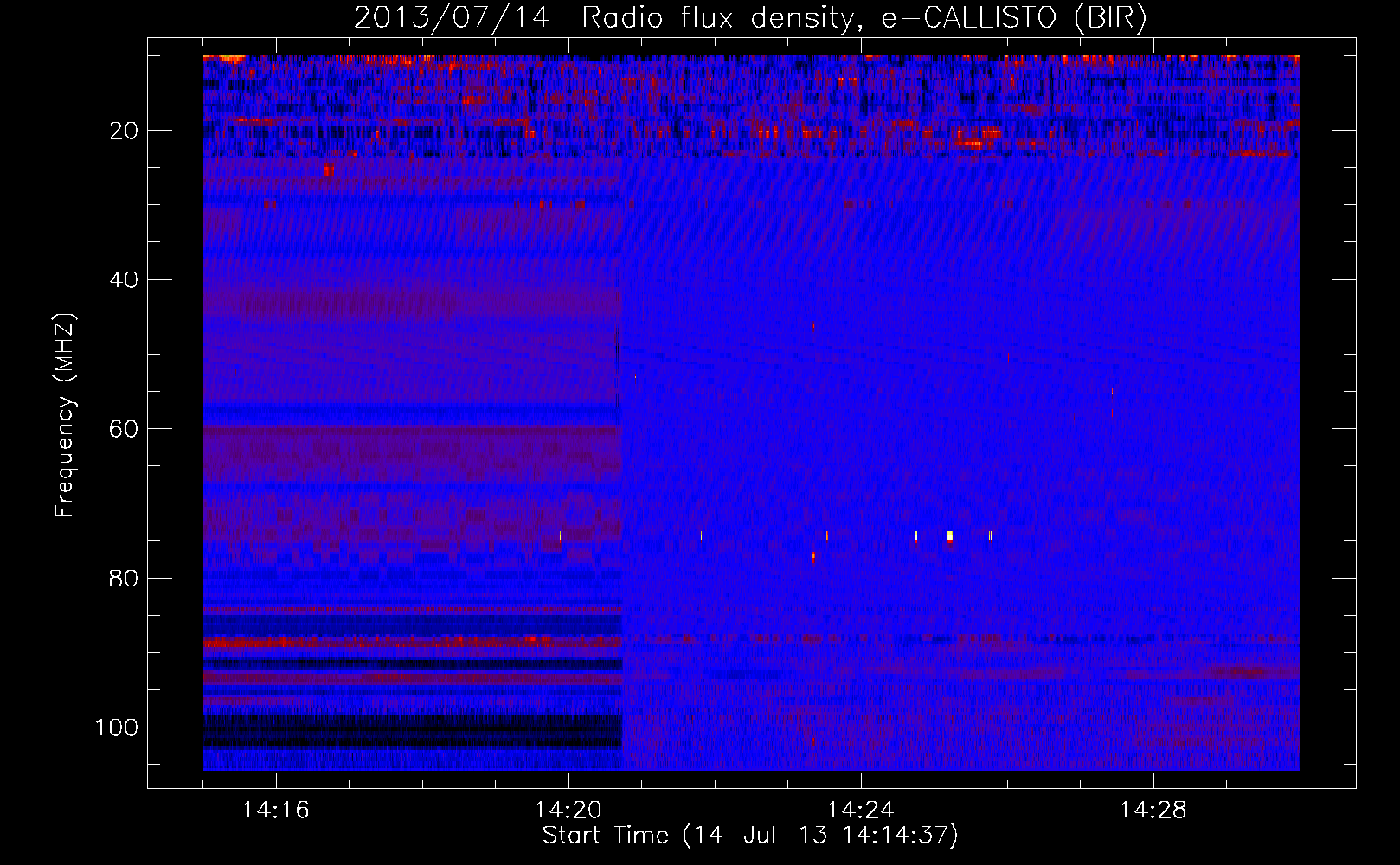Click the plot title "Radio flux density, e-CALLISTO (BIR)"
Image resolution: width=1400 pixels, height=865 pixels.
(x=864, y=18)
